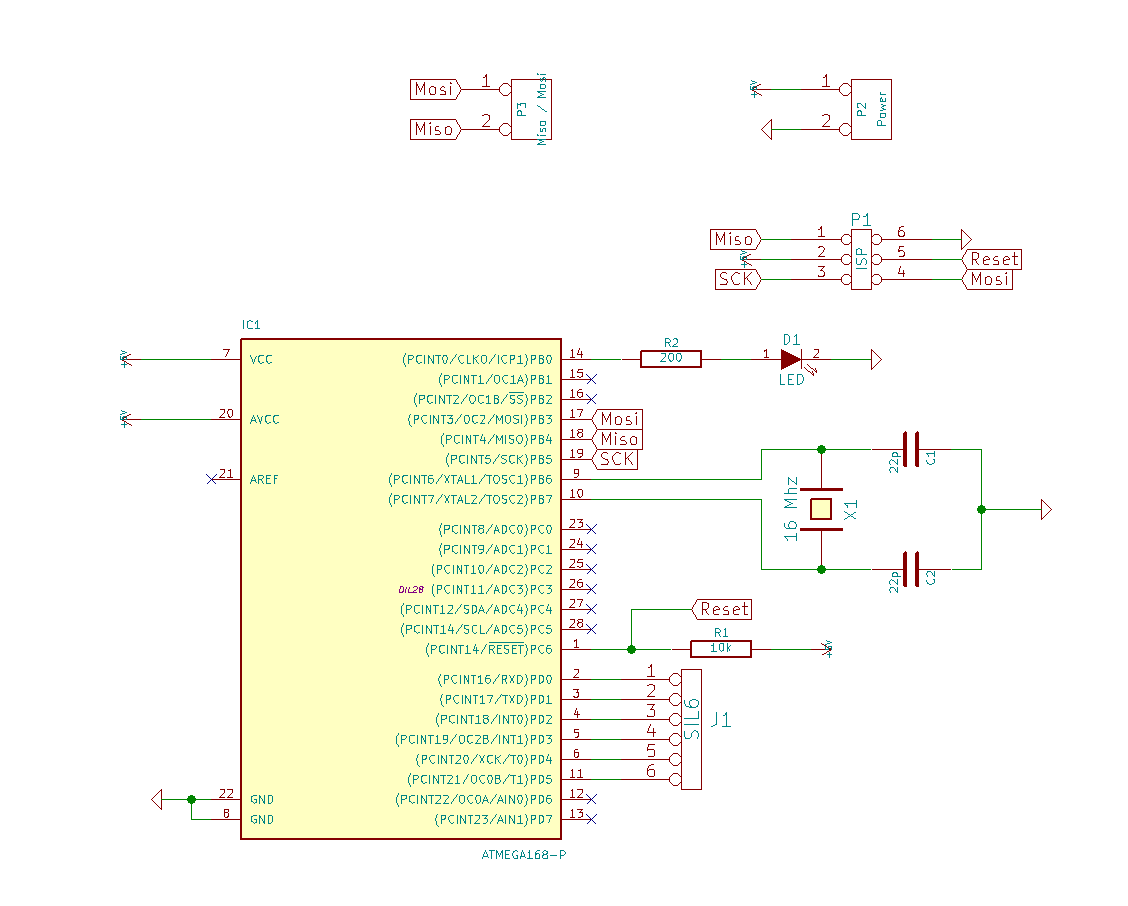The width and height of the screenshot is (1128, 906).
Task: Select the Miso label next to P3
Action: click(x=435, y=130)
